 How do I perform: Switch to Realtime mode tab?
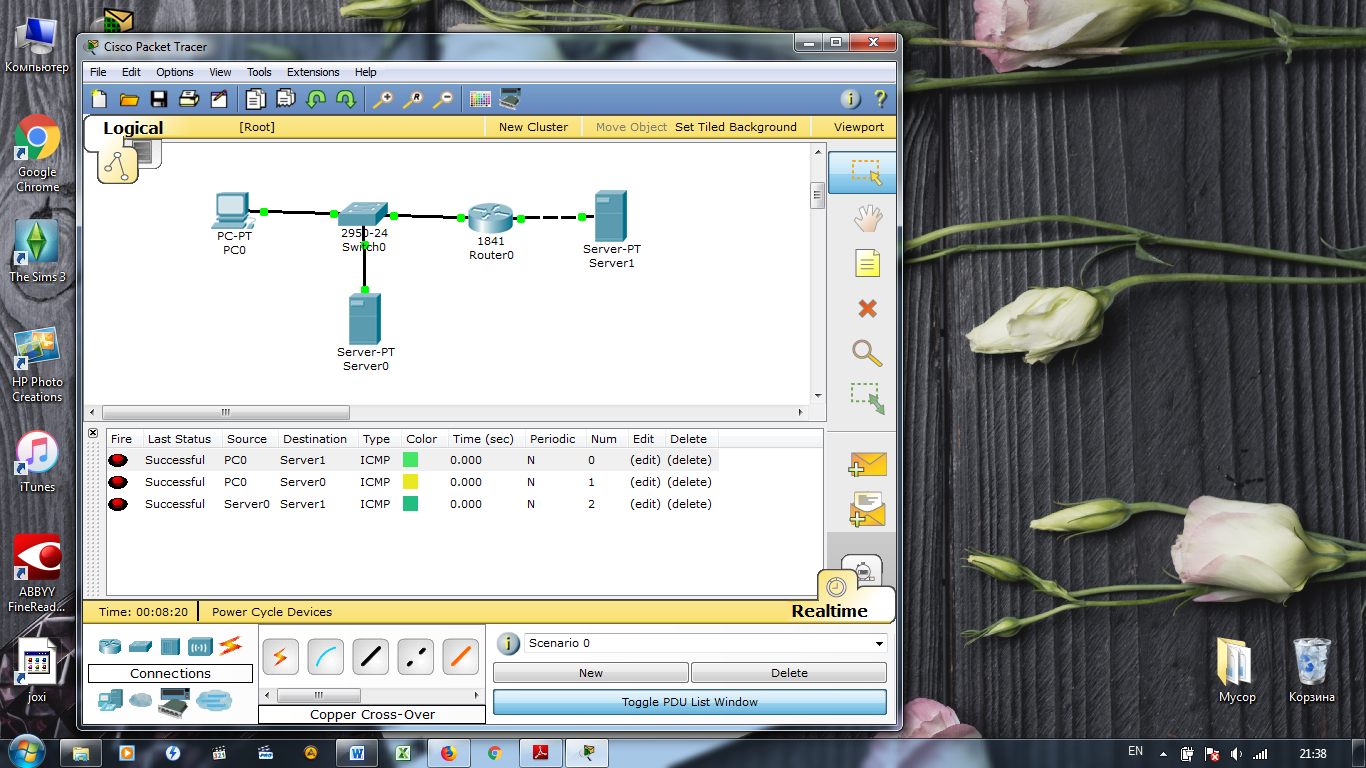[829, 611]
